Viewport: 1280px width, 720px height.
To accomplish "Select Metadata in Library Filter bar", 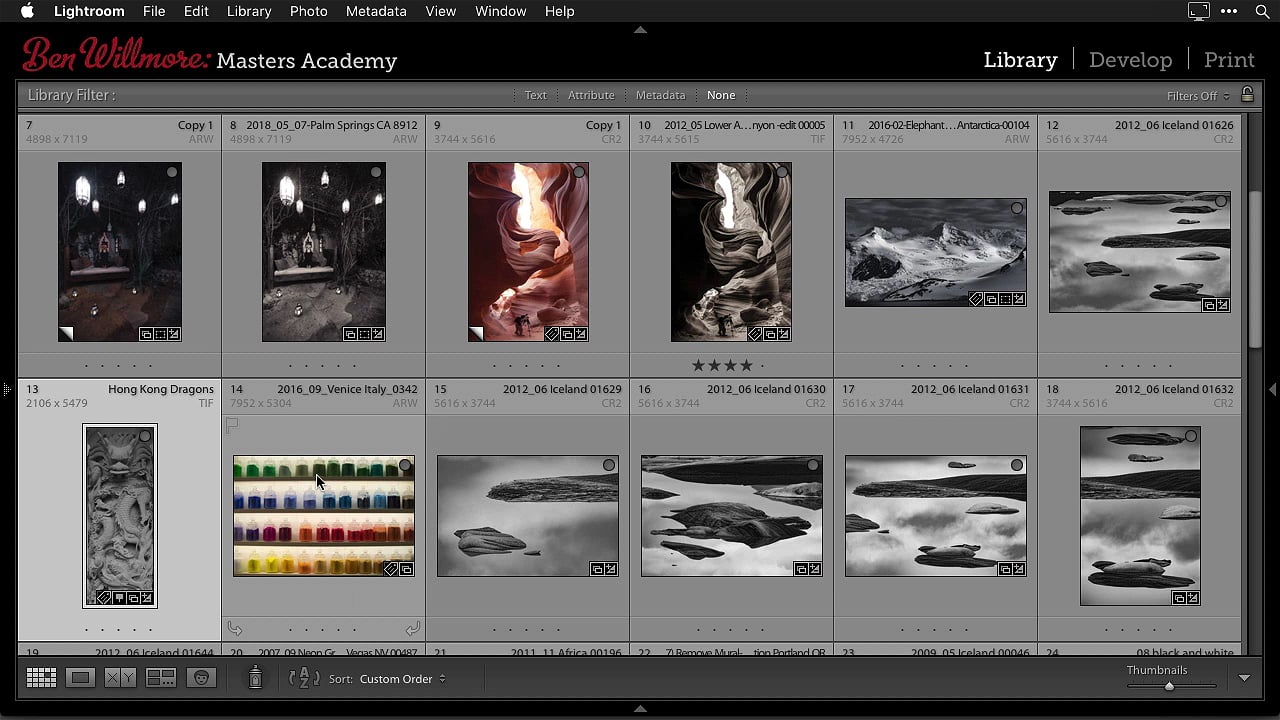I will pyautogui.click(x=660, y=95).
